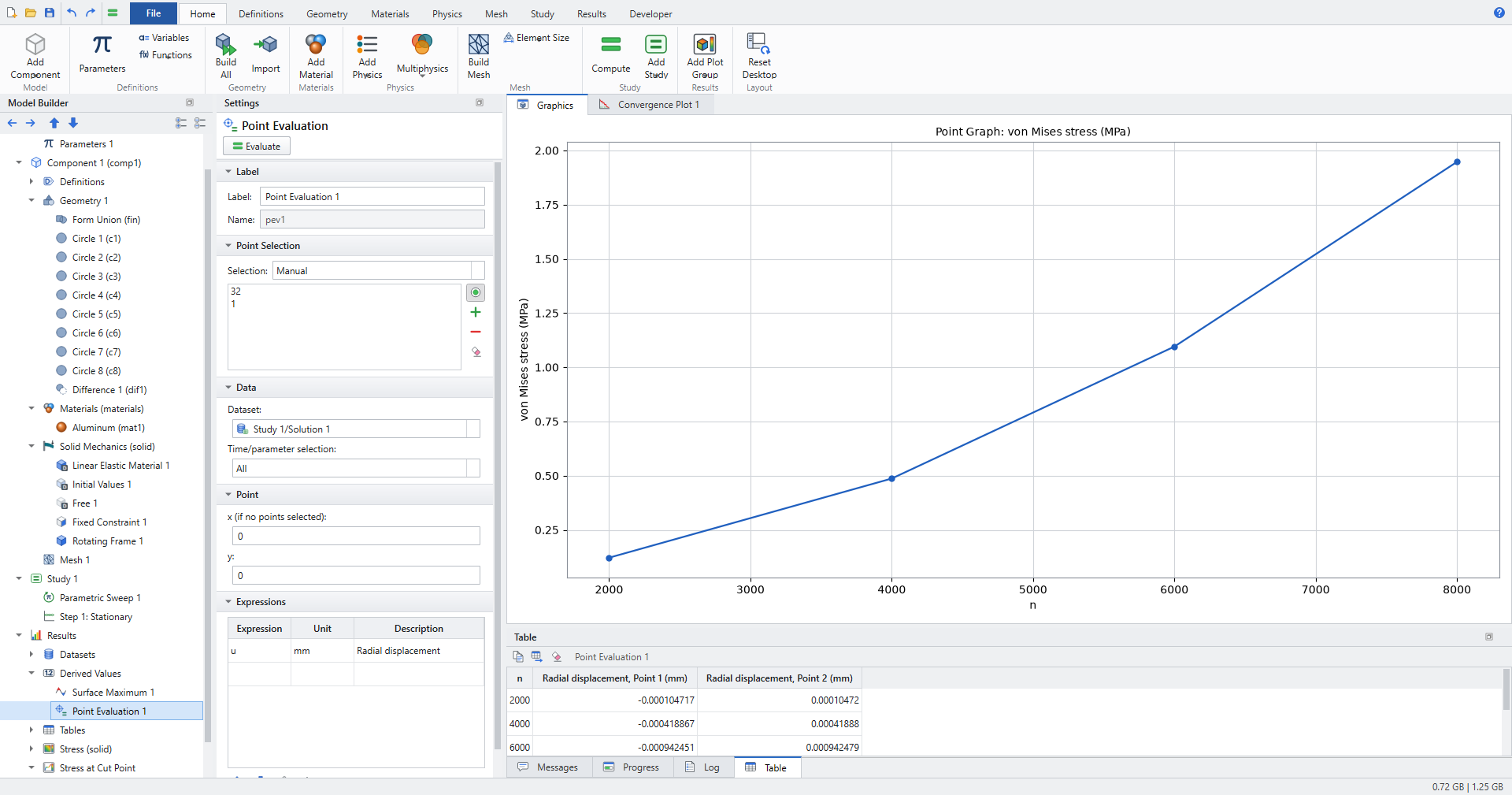
Task: Click the Functions button
Action: (165, 55)
